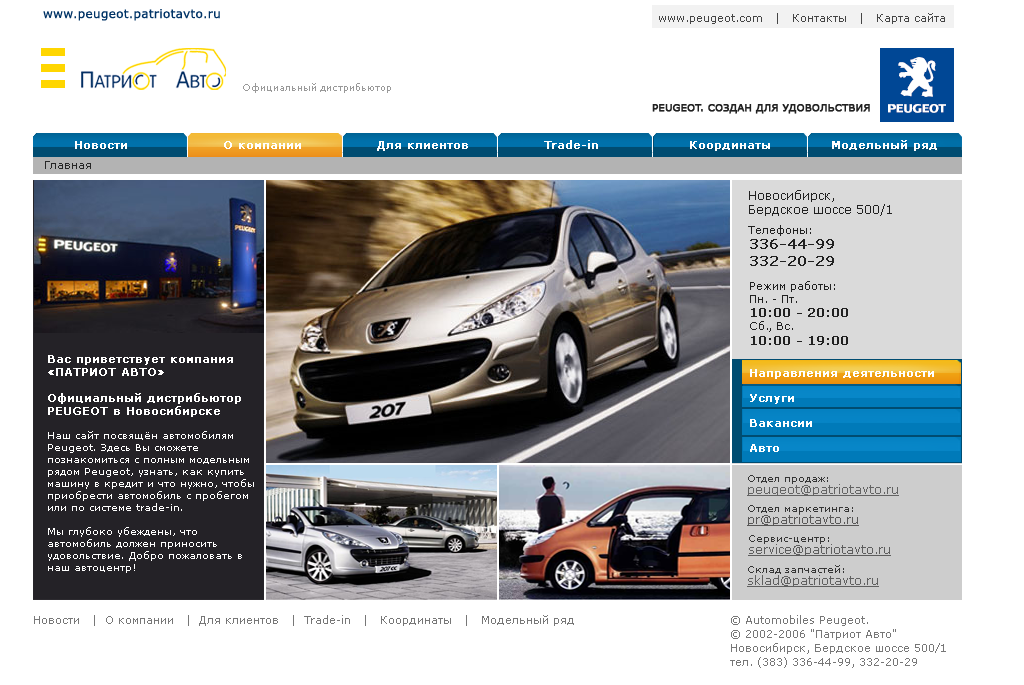Click the orange car photo thumbnail
The image size is (1024, 685).
[x=614, y=532]
